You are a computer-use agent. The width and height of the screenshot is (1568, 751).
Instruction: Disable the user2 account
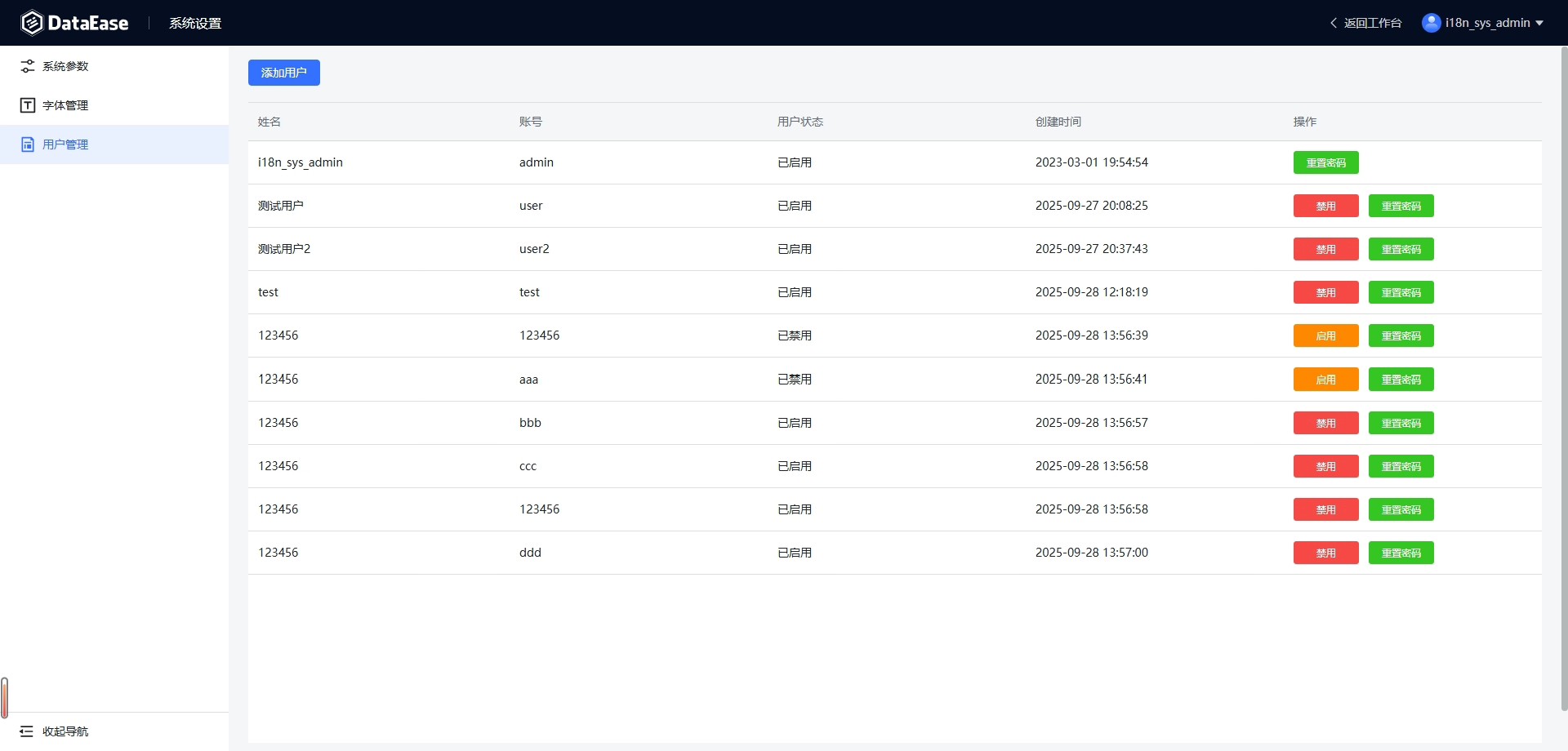[x=1326, y=249]
